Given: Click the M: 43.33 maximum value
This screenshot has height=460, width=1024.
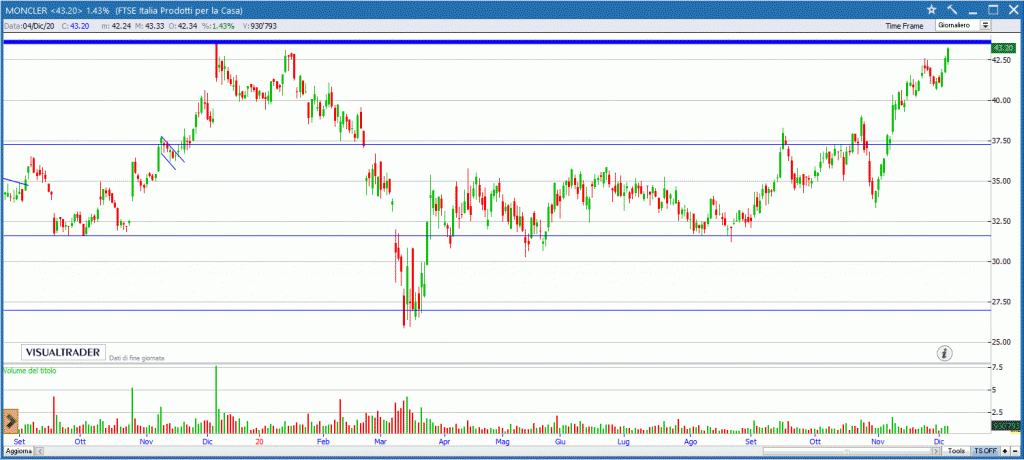Looking at the screenshot, I should (150, 26).
